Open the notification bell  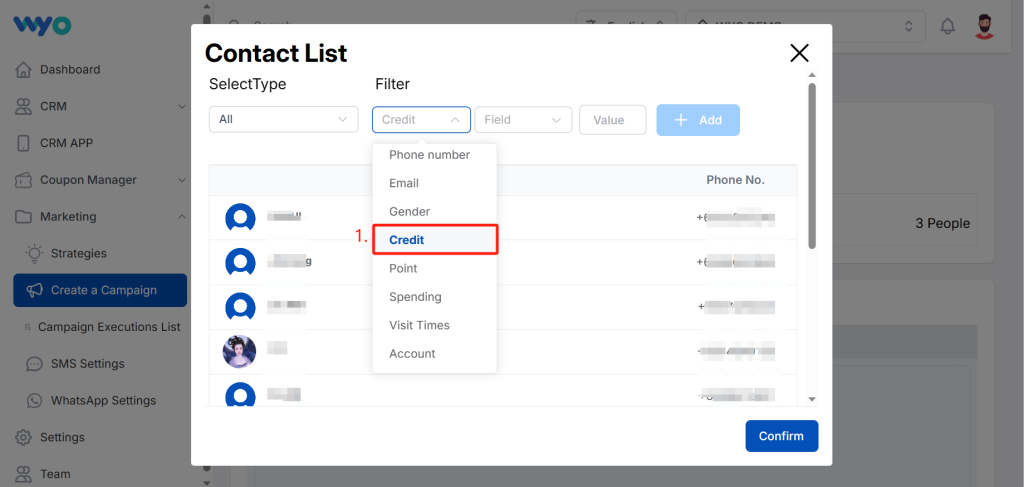pyautogui.click(x=947, y=26)
